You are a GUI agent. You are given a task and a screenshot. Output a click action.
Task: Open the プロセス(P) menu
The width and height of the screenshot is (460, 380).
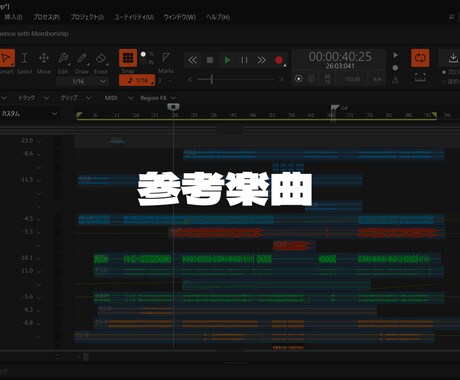(x=46, y=17)
